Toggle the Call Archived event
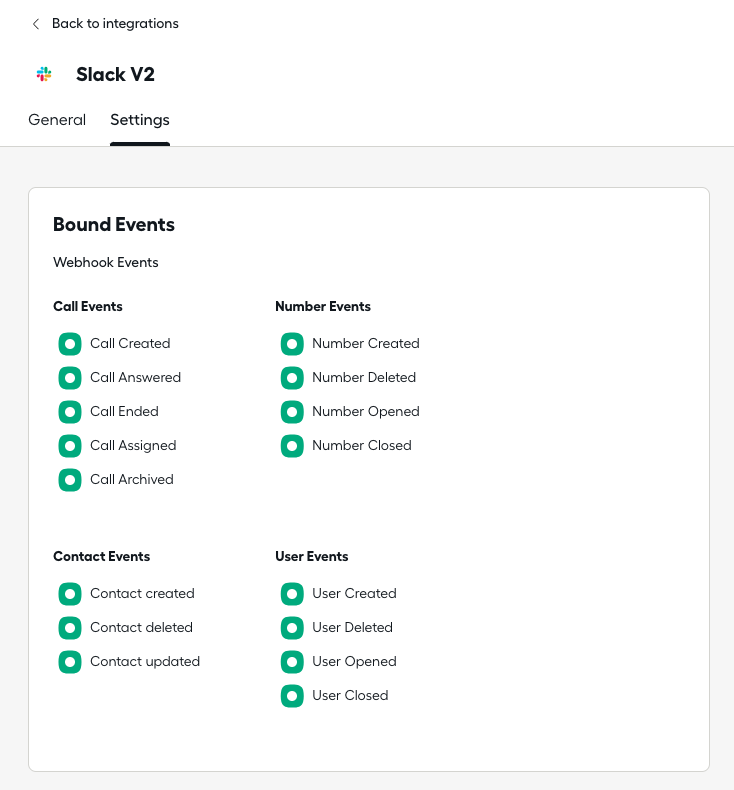734x790 pixels. (x=70, y=480)
